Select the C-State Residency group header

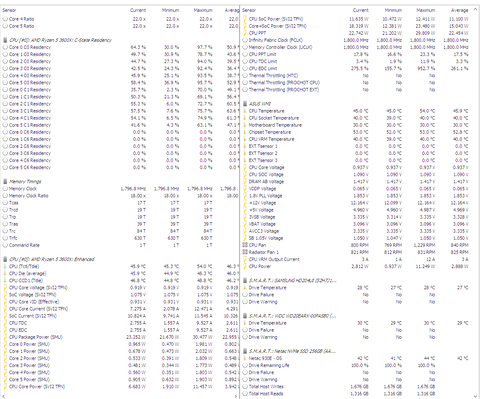click(120, 40)
